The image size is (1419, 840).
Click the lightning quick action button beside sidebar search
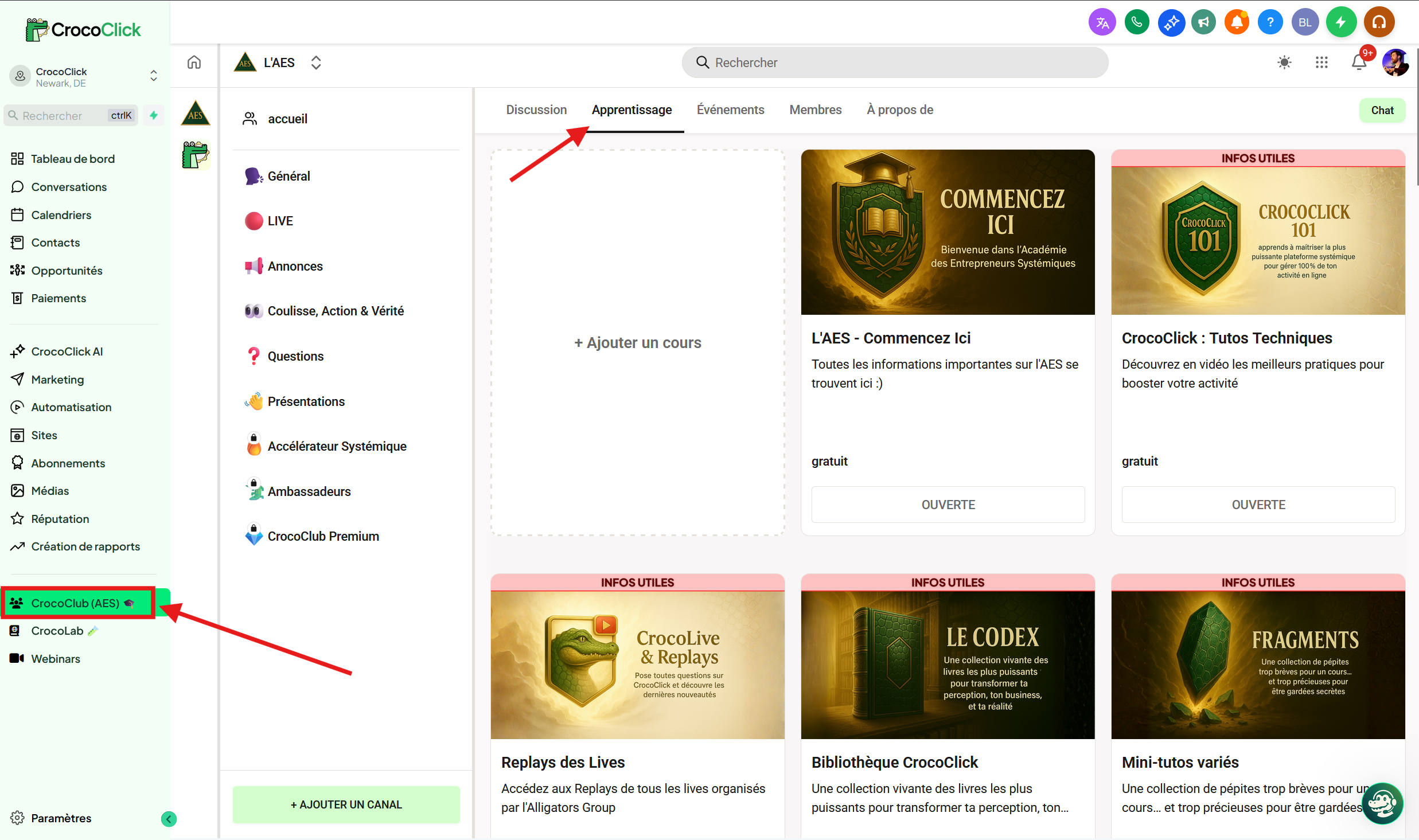(154, 115)
